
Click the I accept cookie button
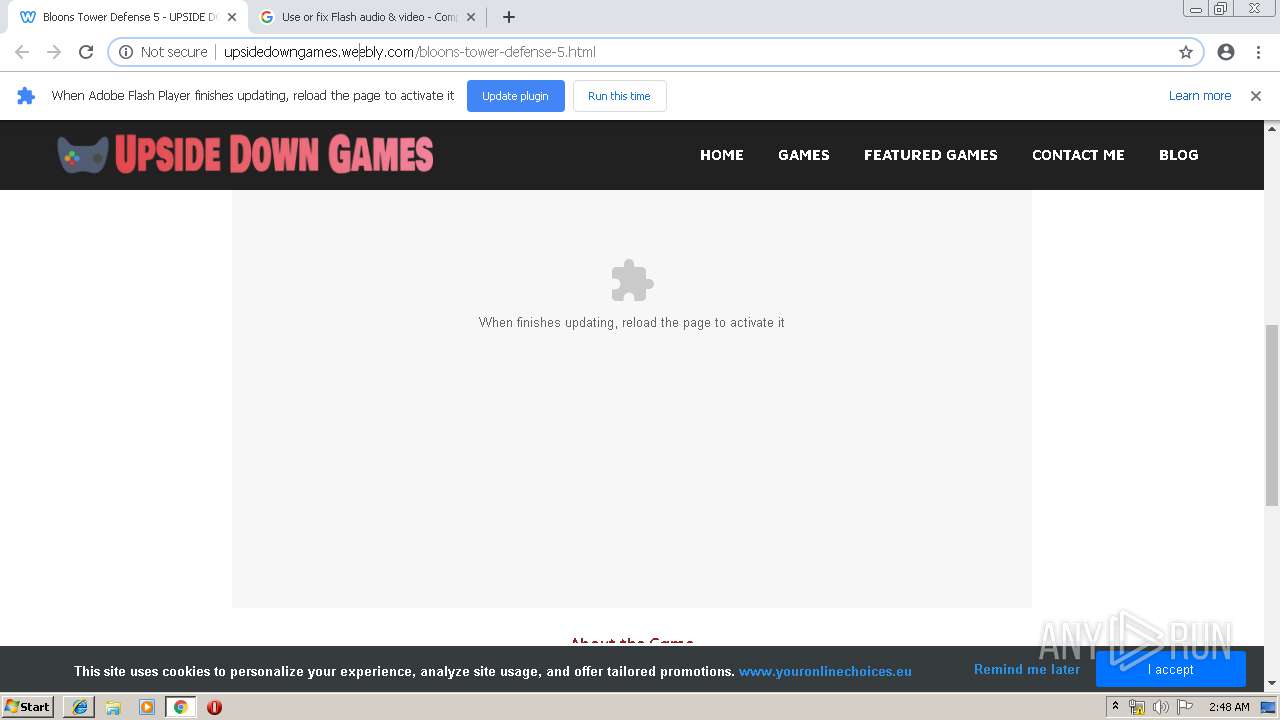1171,670
